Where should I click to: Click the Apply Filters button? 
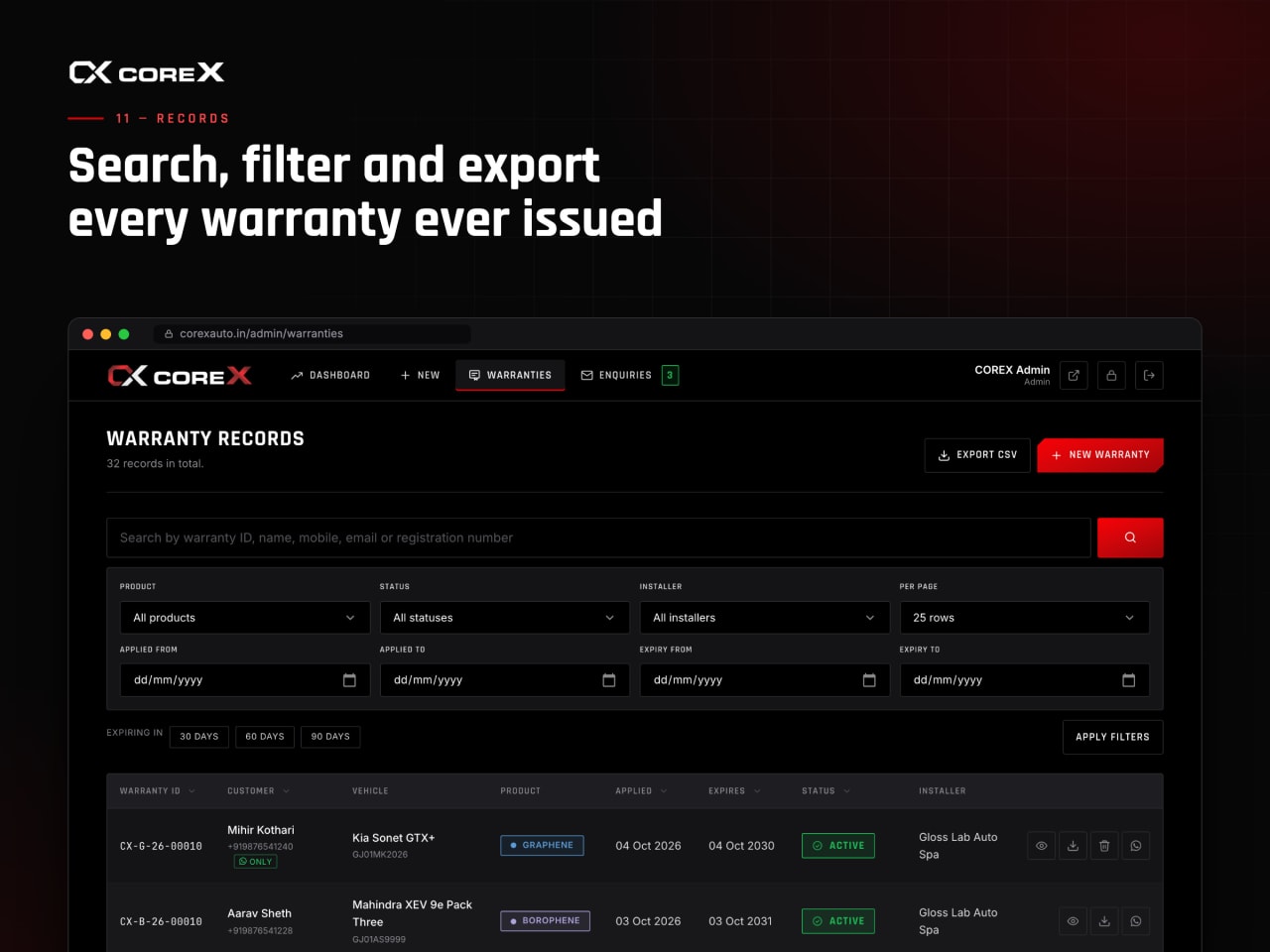[1112, 737]
